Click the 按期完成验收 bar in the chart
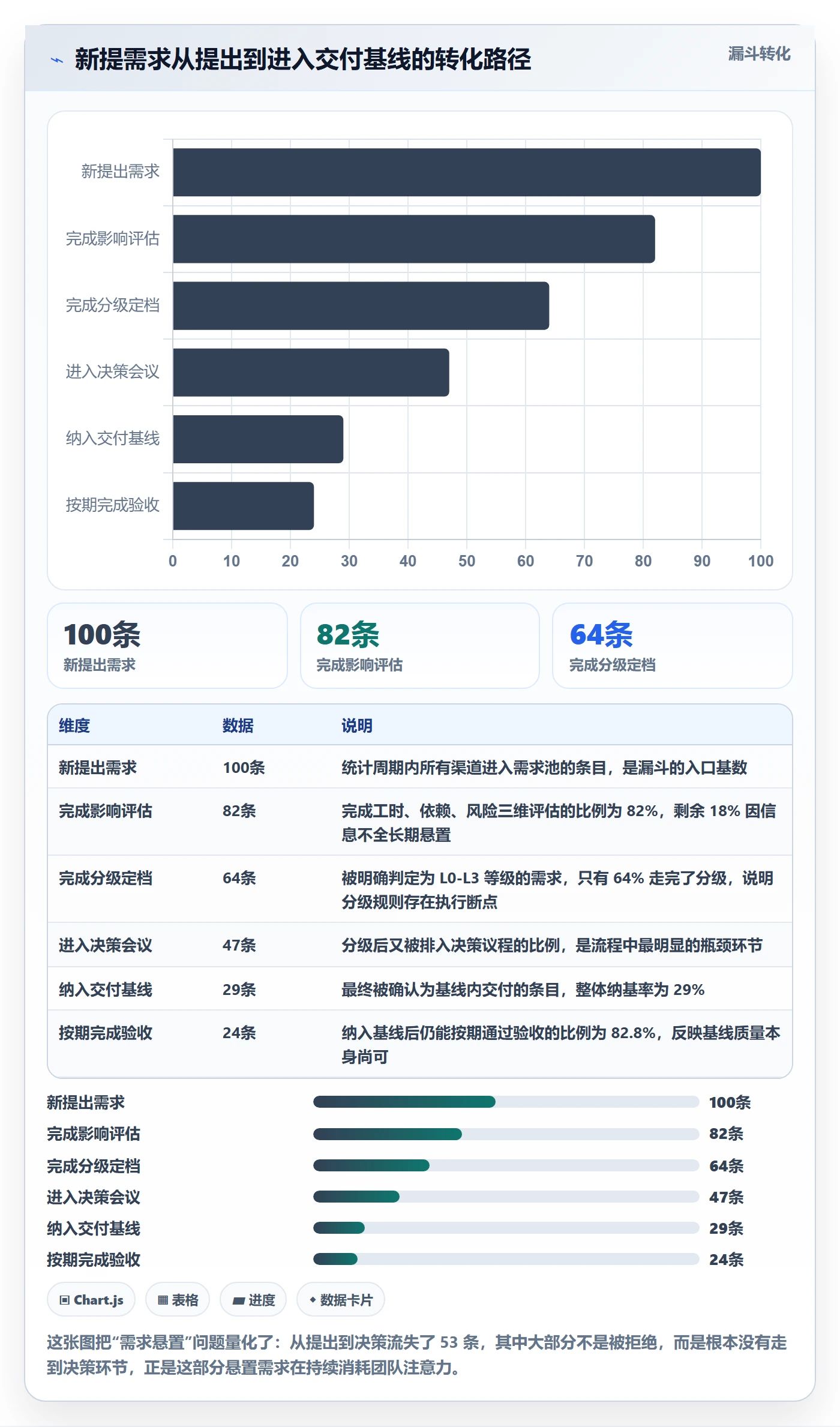The width and height of the screenshot is (840, 1427). click(244, 505)
